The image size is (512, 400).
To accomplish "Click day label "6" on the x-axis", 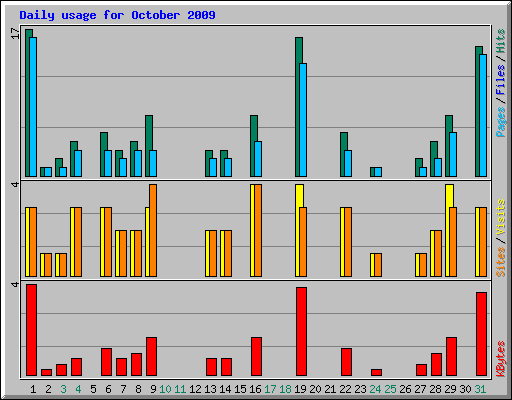I will (108, 389).
